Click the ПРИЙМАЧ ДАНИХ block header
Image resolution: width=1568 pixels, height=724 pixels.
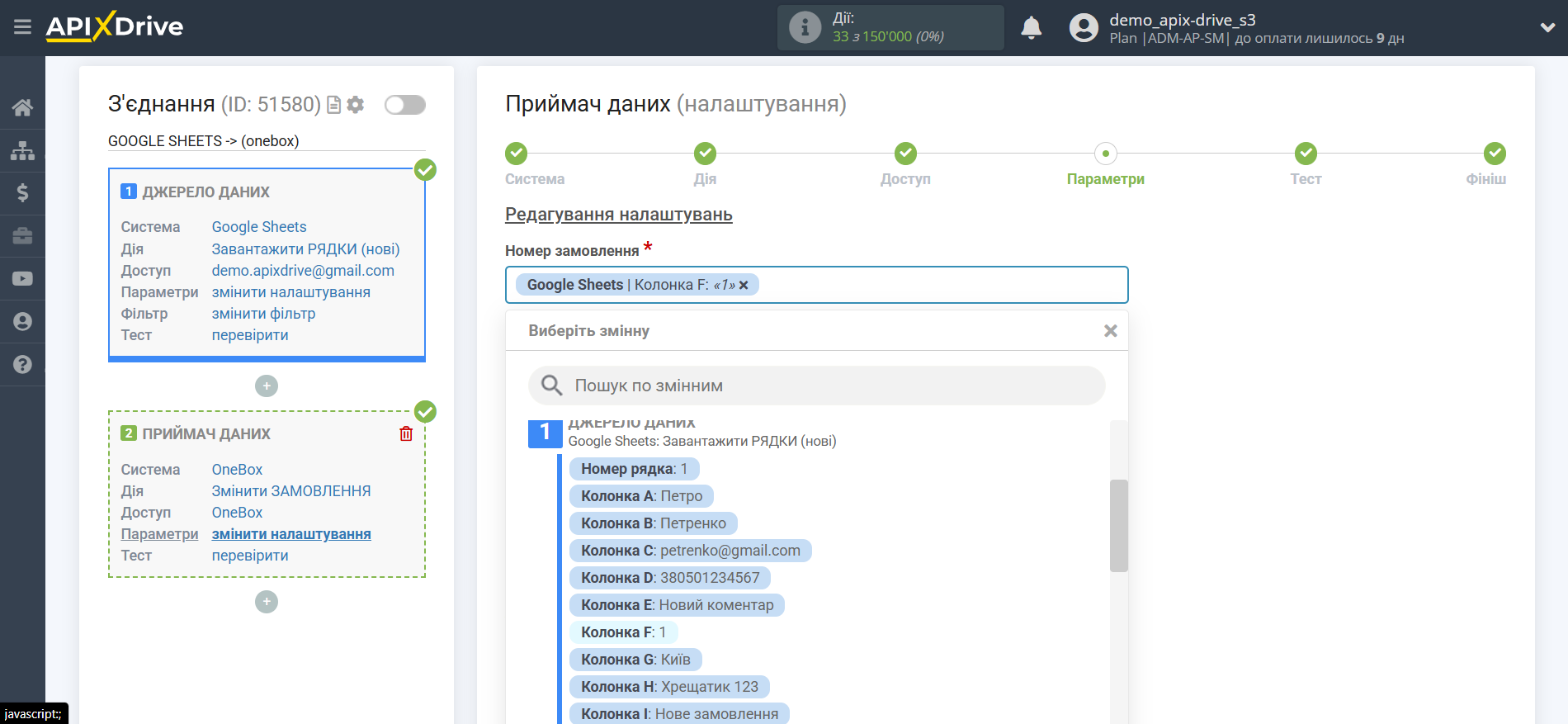click(206, 434)
